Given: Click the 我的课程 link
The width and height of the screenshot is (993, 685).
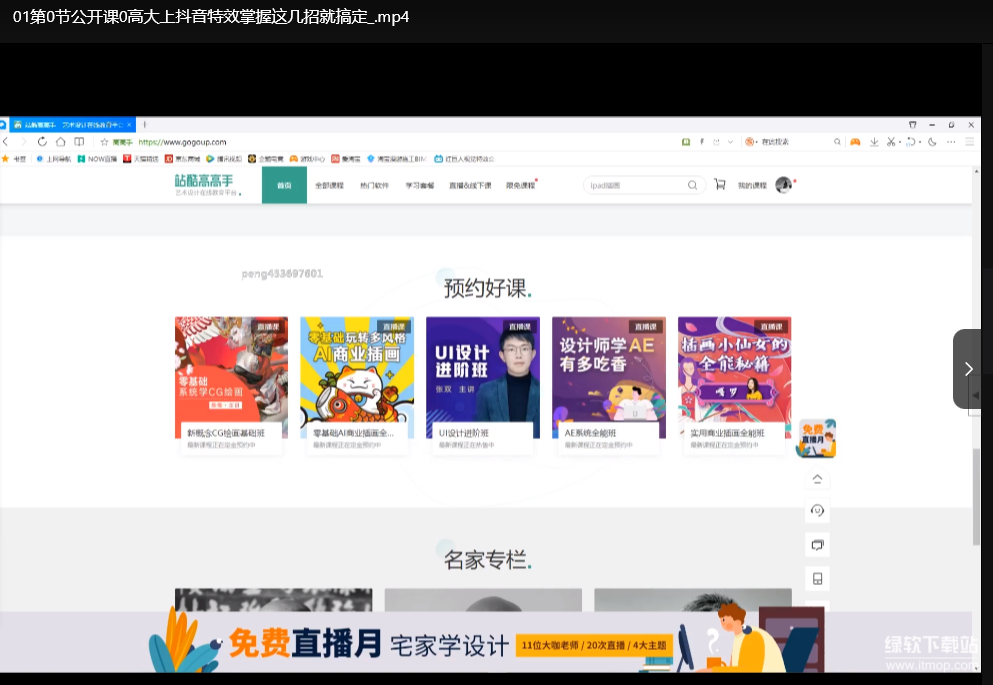Looking at the screenshot, I should pyautogui.click(x=752, y=185).
